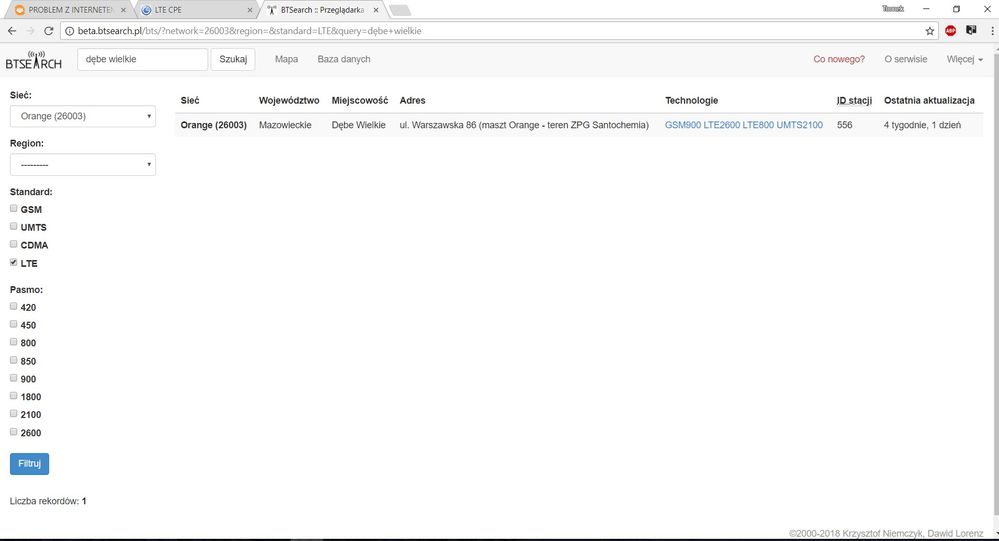This screenshot has height=541, width=999.
Task: Open the AdBlock Plus extension icon
Action: click(950, 31)
